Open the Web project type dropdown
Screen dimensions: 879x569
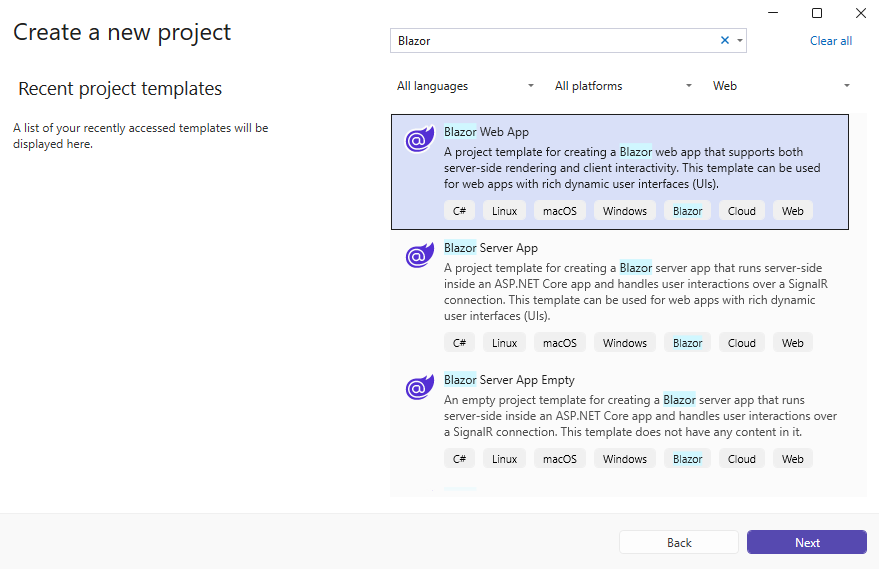(x=781, y=86)
